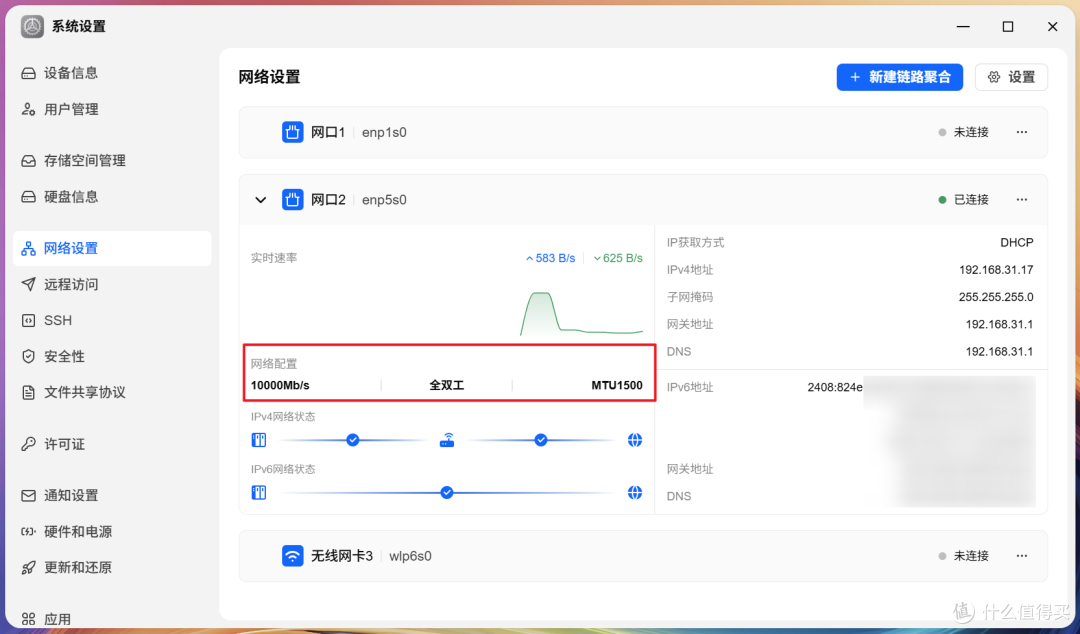Image resolution: width=1080 pixels, height=634 pixels.
Task: Click the 许可证 key icon
Action: tap(28, 444)
